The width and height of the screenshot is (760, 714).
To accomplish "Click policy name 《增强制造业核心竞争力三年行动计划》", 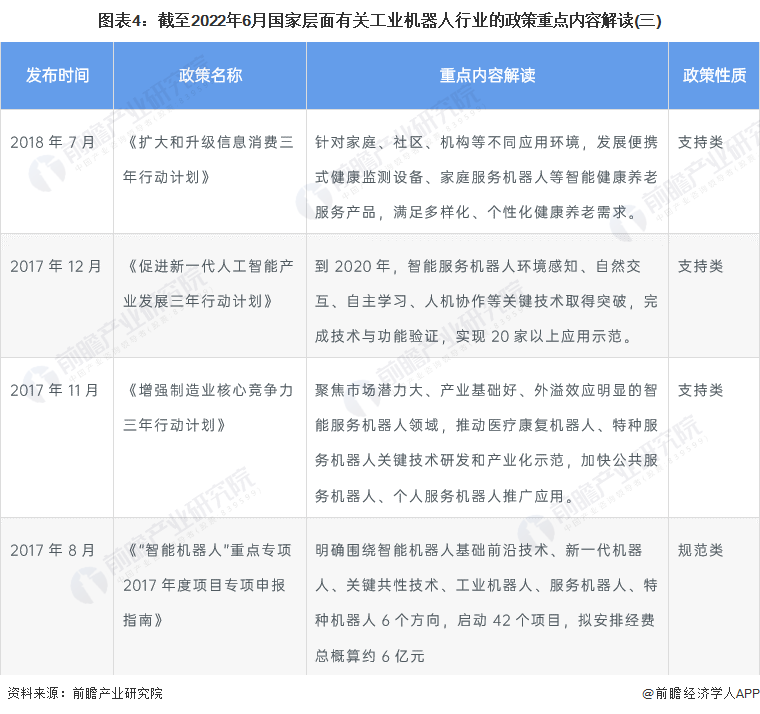I will click(x=208, y=408).
